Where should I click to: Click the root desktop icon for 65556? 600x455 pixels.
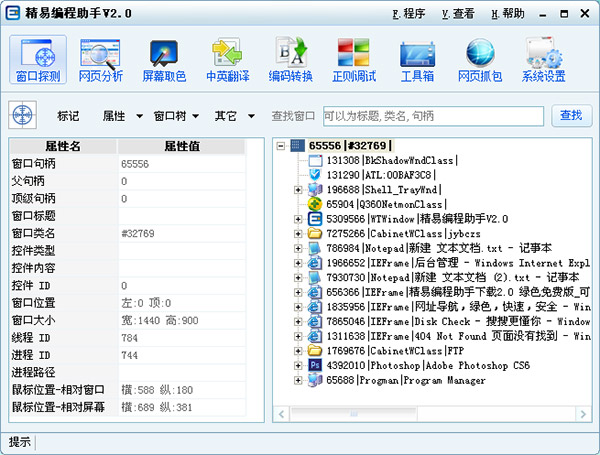coord(297,145)
